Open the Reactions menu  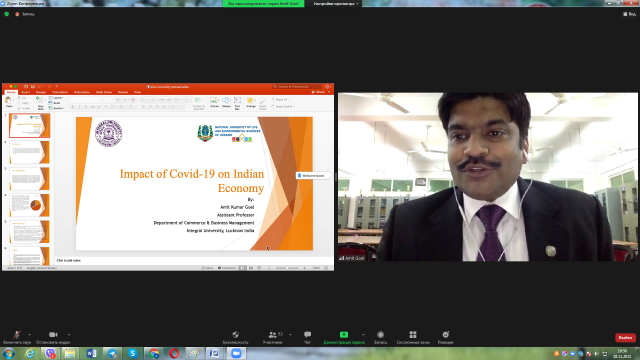[445, 337]
